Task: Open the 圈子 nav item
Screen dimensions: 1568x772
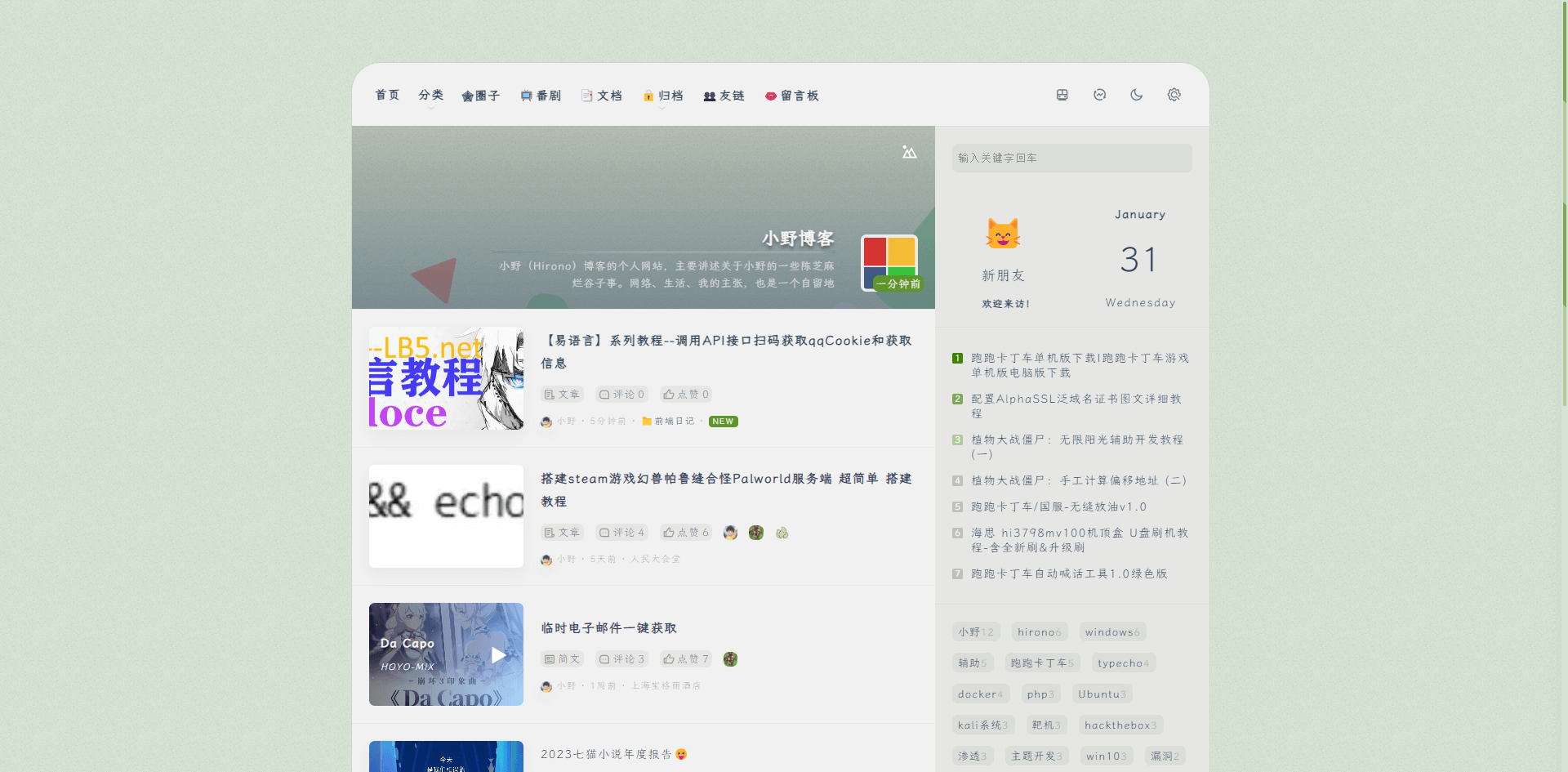Action: point(481,96)
